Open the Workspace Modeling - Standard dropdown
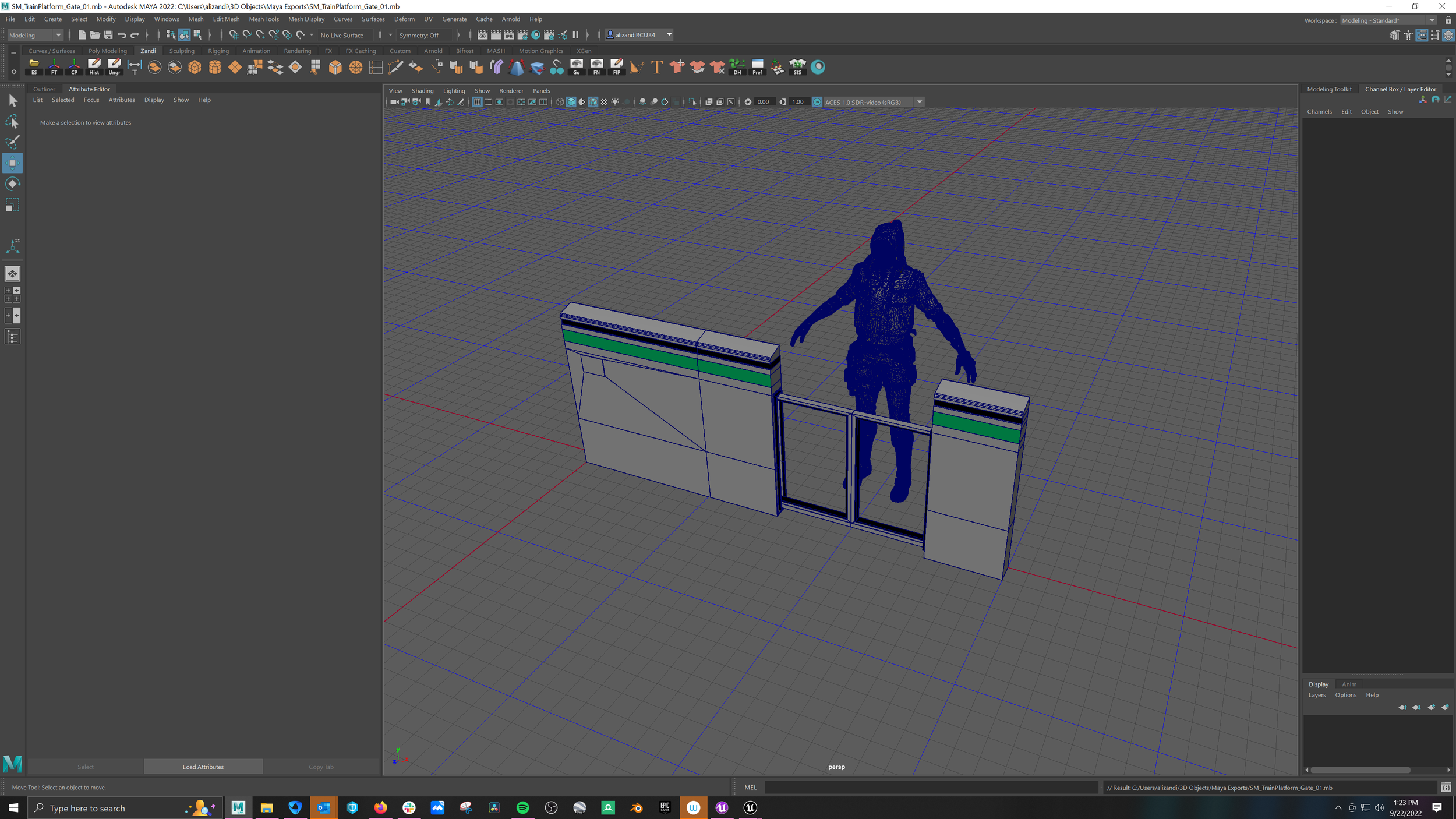This screenshot has width=1456, height=819. point(1388,20)
